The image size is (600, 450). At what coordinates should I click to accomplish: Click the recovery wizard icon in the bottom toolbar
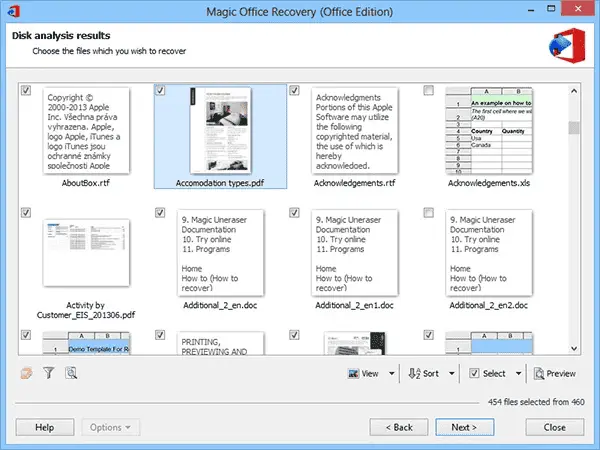click(26, 373)
